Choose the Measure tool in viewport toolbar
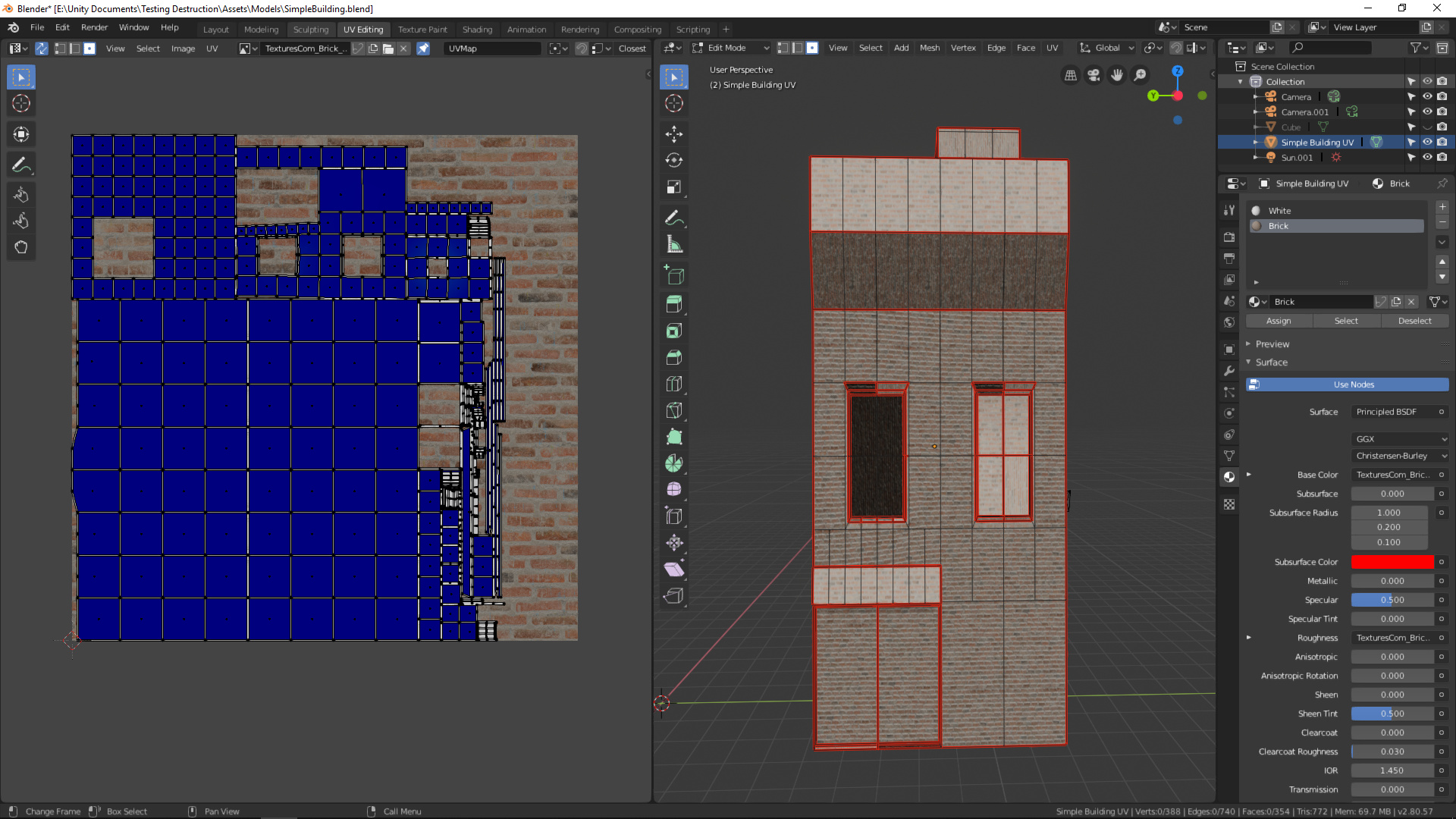The width and height of the screenshot is (1456, 819). (673, 244)
